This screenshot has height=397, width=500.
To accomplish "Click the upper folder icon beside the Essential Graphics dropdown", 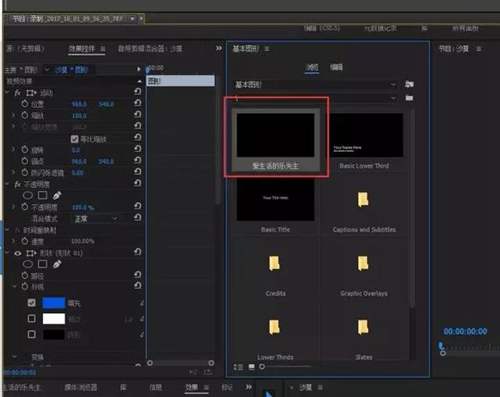I will point(409,84).
